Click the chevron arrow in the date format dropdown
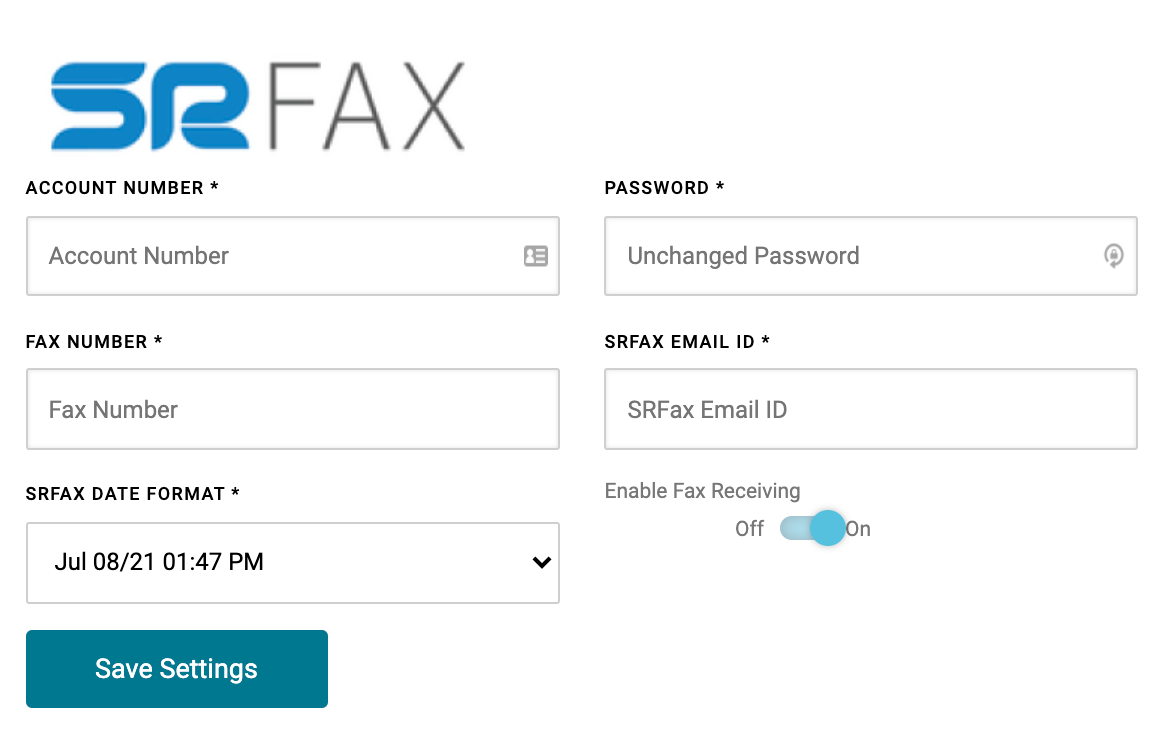1162x734 pixels. pyautogui.click(x=542, y=563)
